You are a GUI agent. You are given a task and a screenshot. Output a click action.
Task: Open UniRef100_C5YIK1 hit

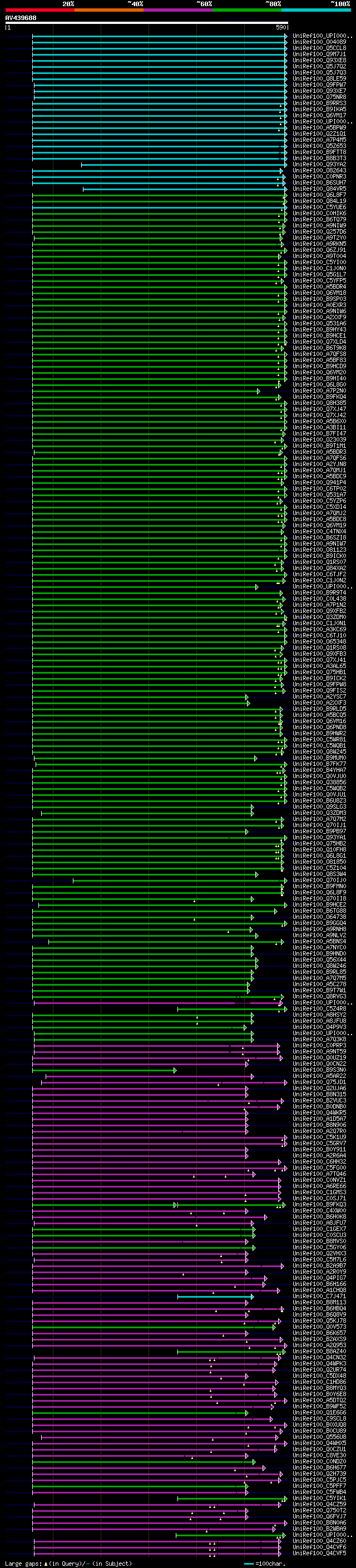point(319,1498)
